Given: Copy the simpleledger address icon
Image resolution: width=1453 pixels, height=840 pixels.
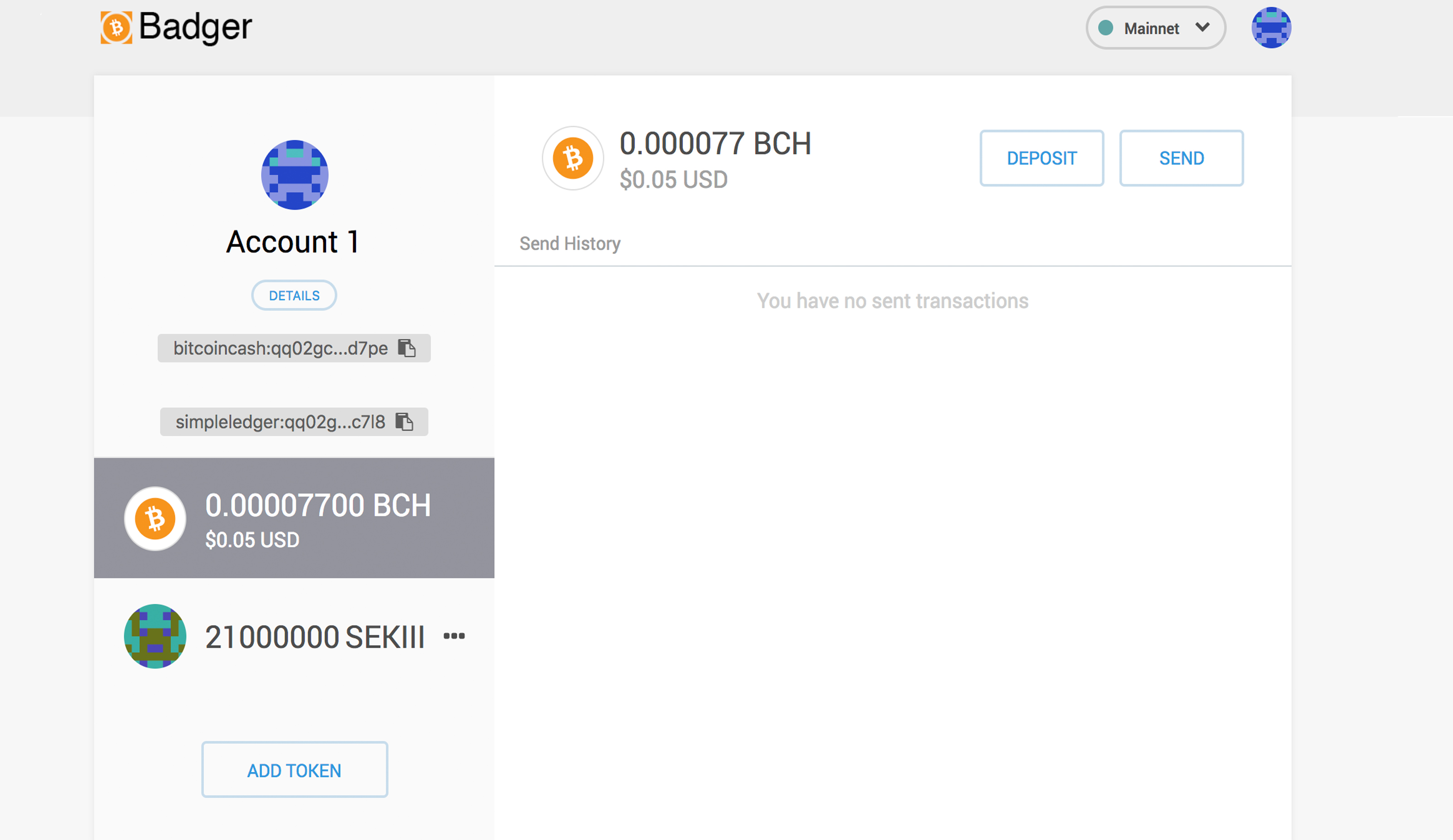Looking at the screenshot, I should pyautogui.click(x=405, y=421).
